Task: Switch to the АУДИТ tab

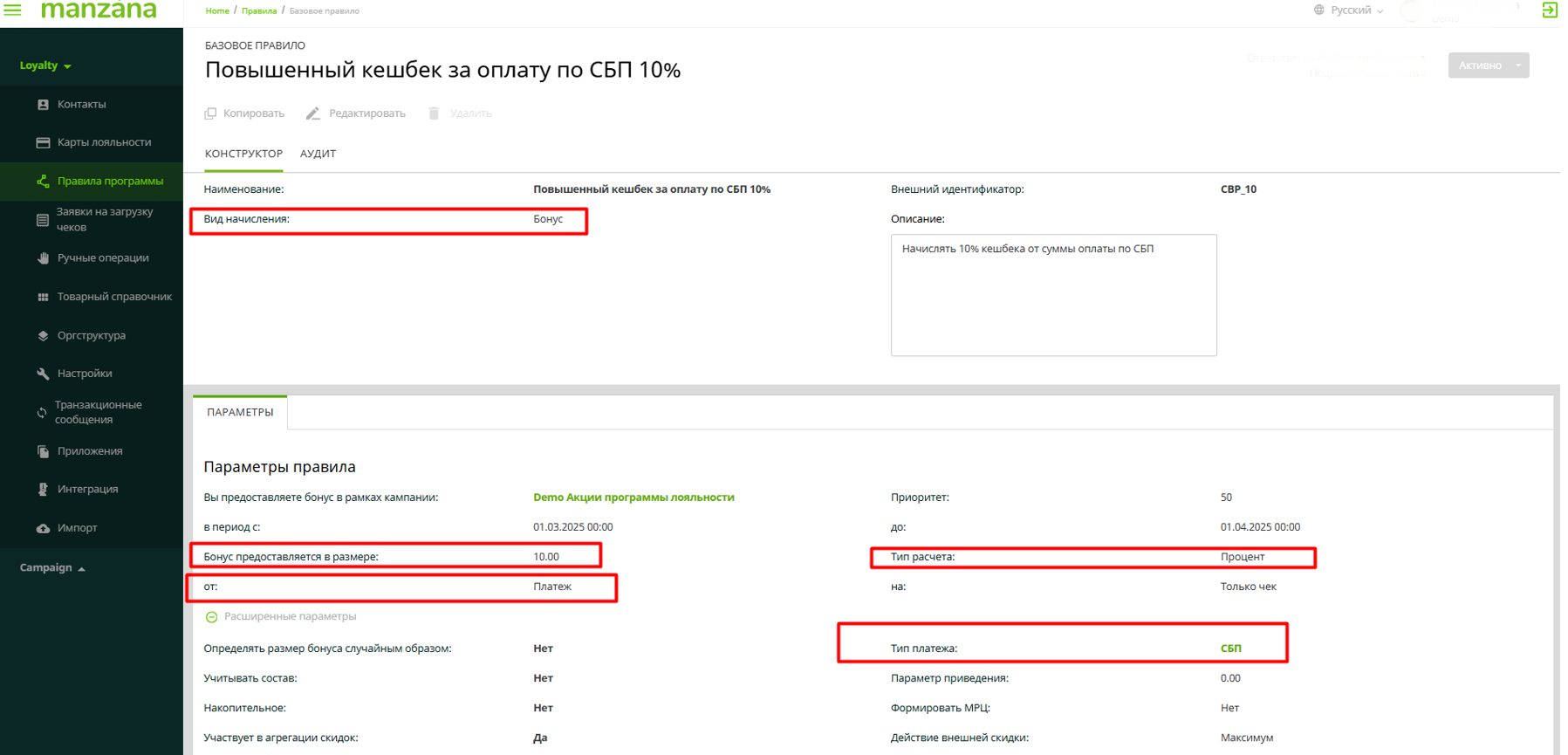Action: coord(318,154)
